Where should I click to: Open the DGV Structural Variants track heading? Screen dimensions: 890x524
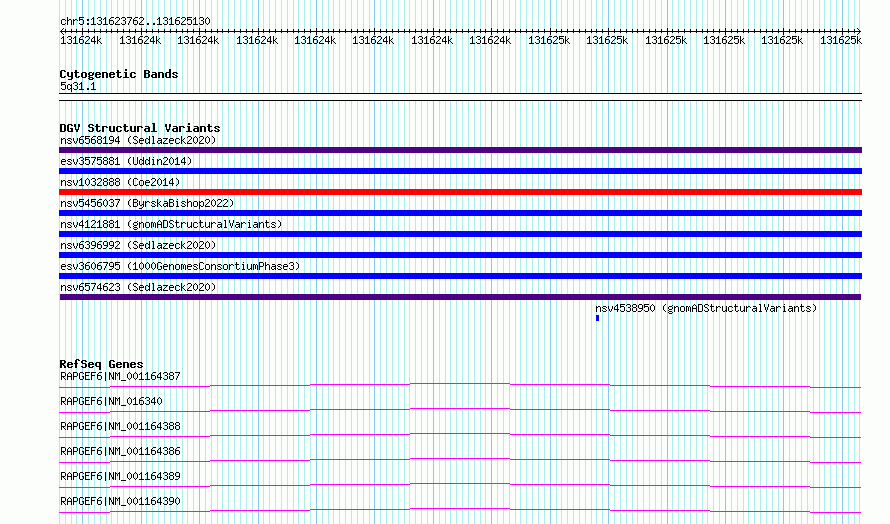click(x=140, y=128)
